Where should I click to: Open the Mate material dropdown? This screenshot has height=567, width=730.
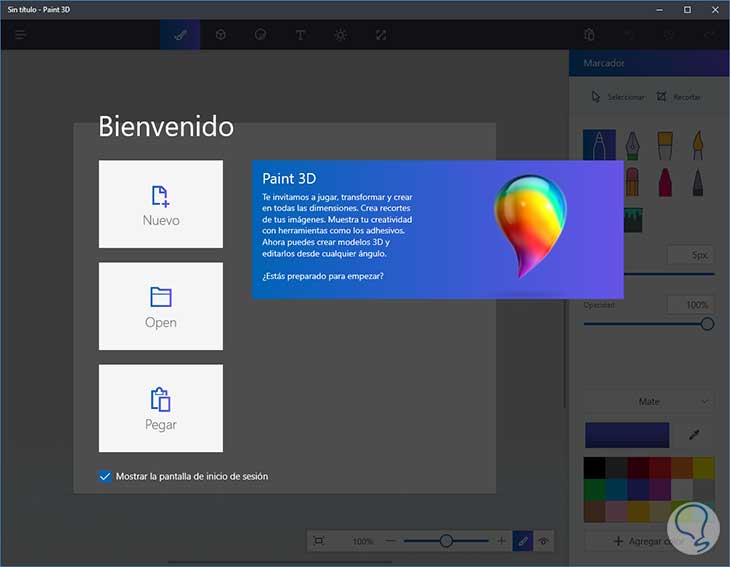pyautogui.click(x=649, y=401)
